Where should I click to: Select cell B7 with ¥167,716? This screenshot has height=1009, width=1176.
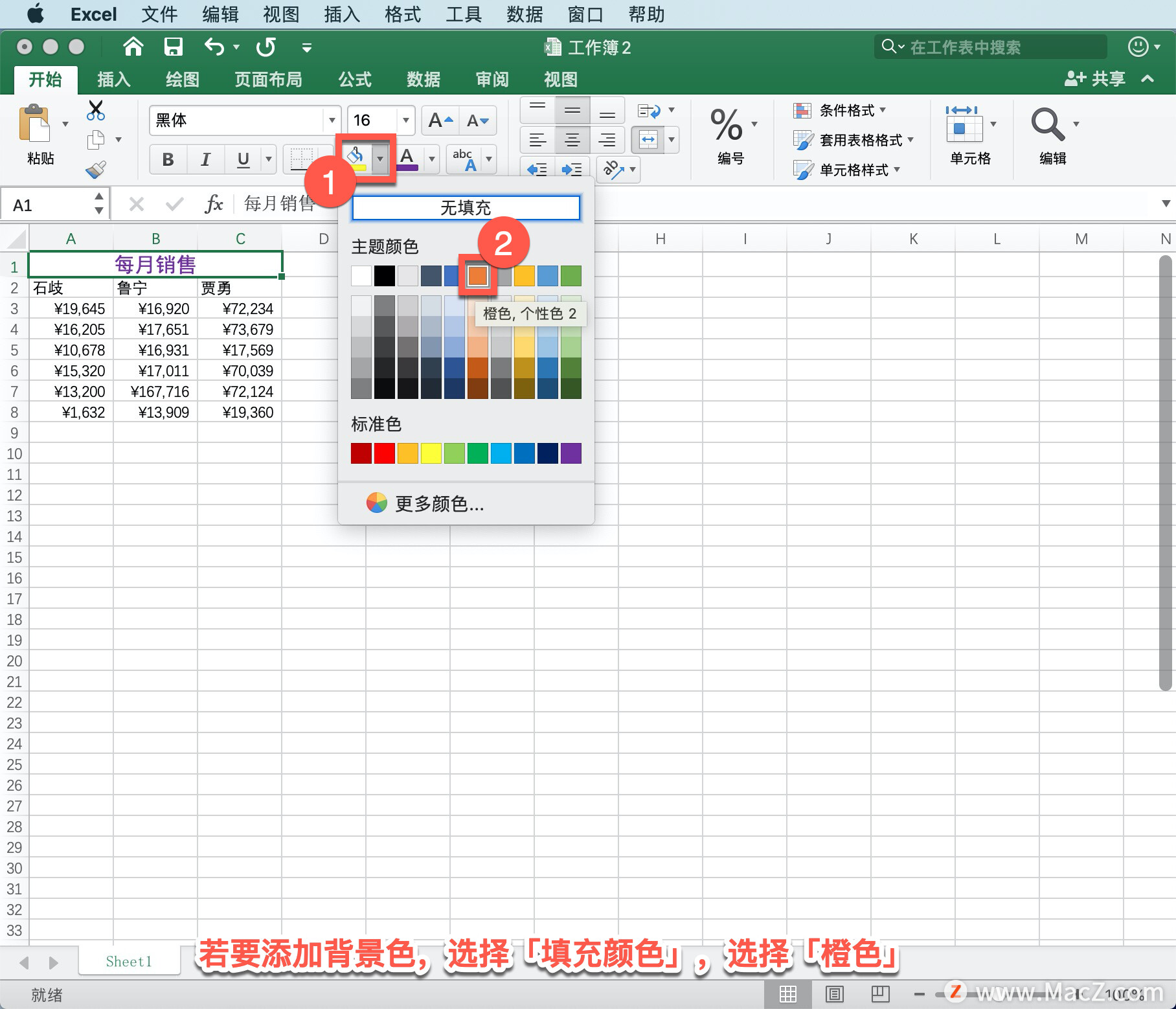(x=155, y=391)
